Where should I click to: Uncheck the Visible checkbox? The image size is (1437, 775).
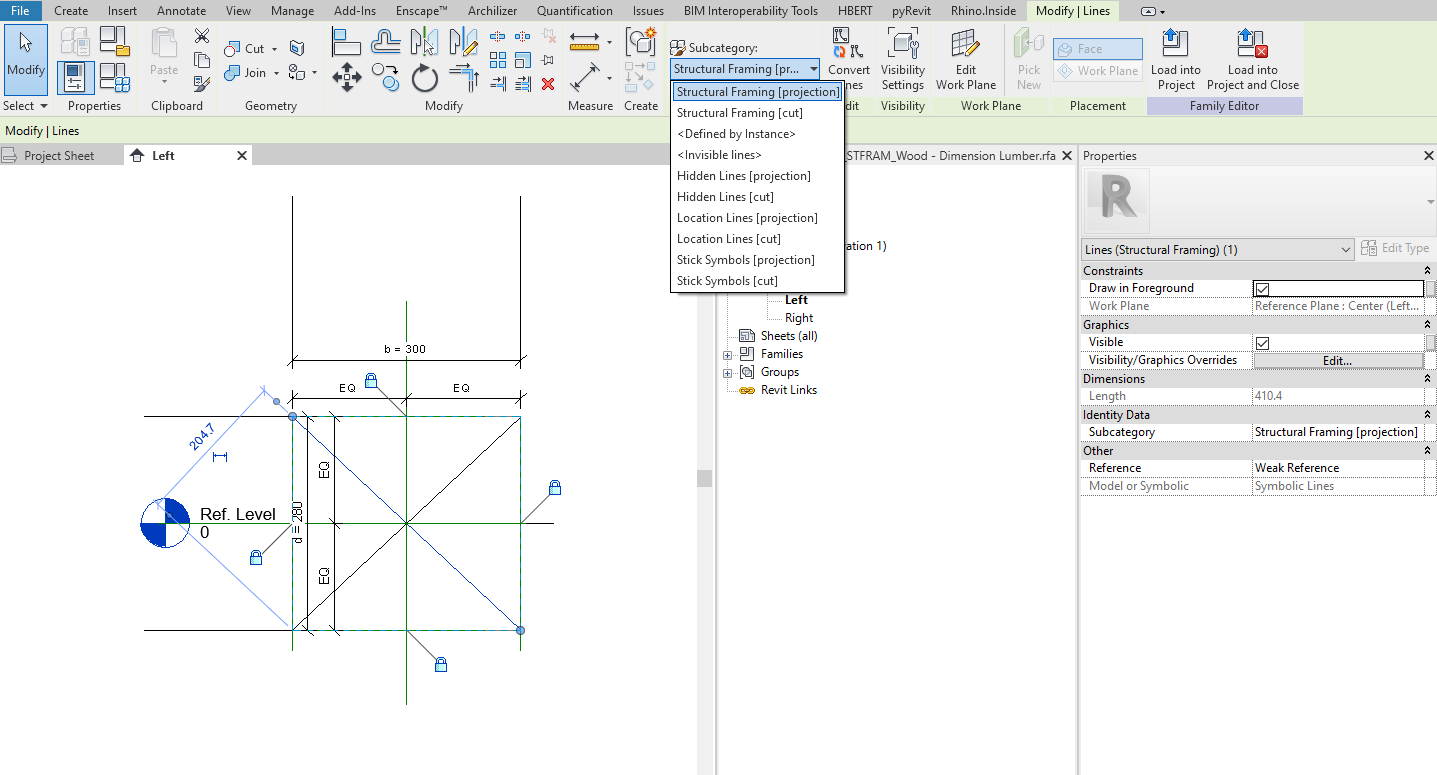click(1262, 342)
